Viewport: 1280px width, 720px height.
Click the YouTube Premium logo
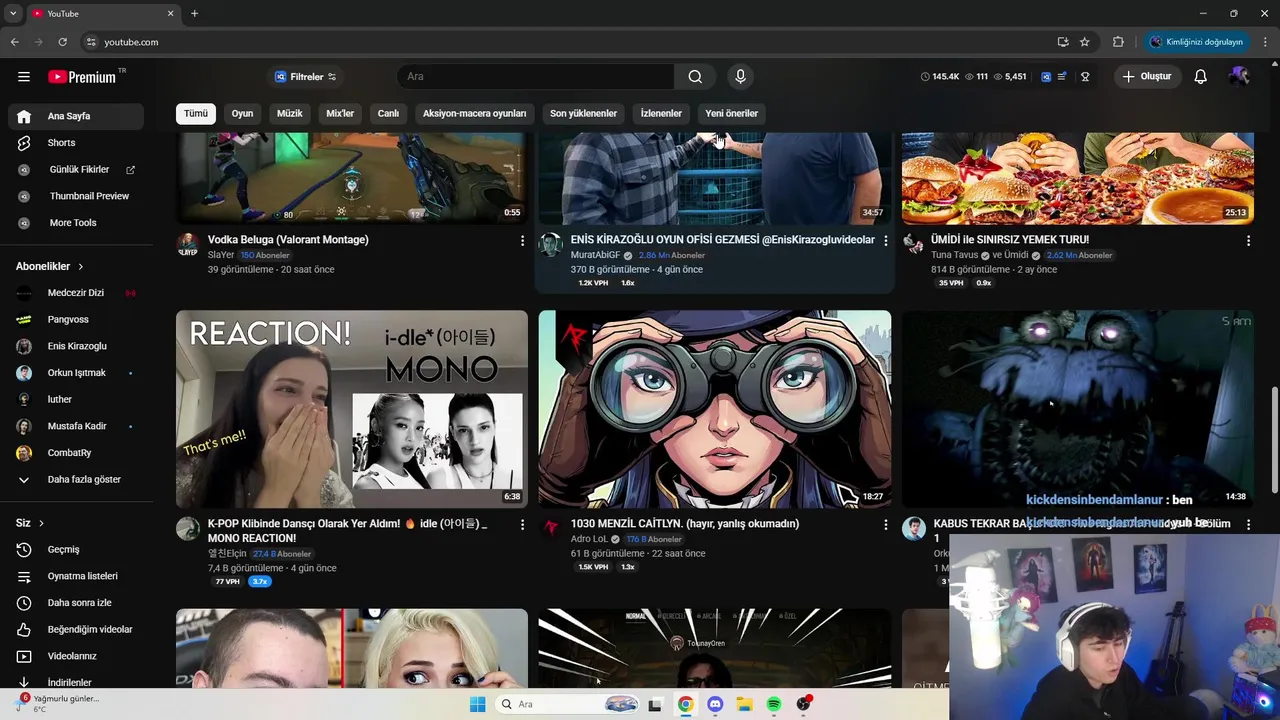tap(84, 77)
